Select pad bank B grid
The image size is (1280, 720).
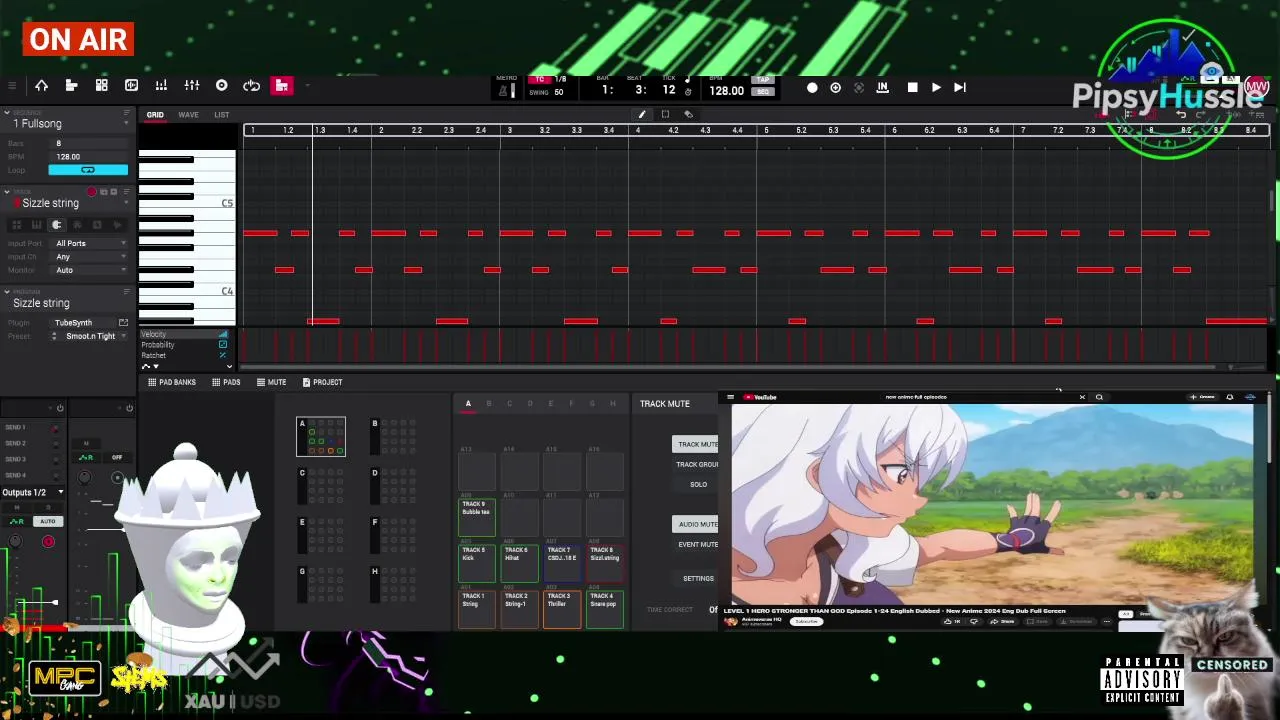tap(394, 437)
